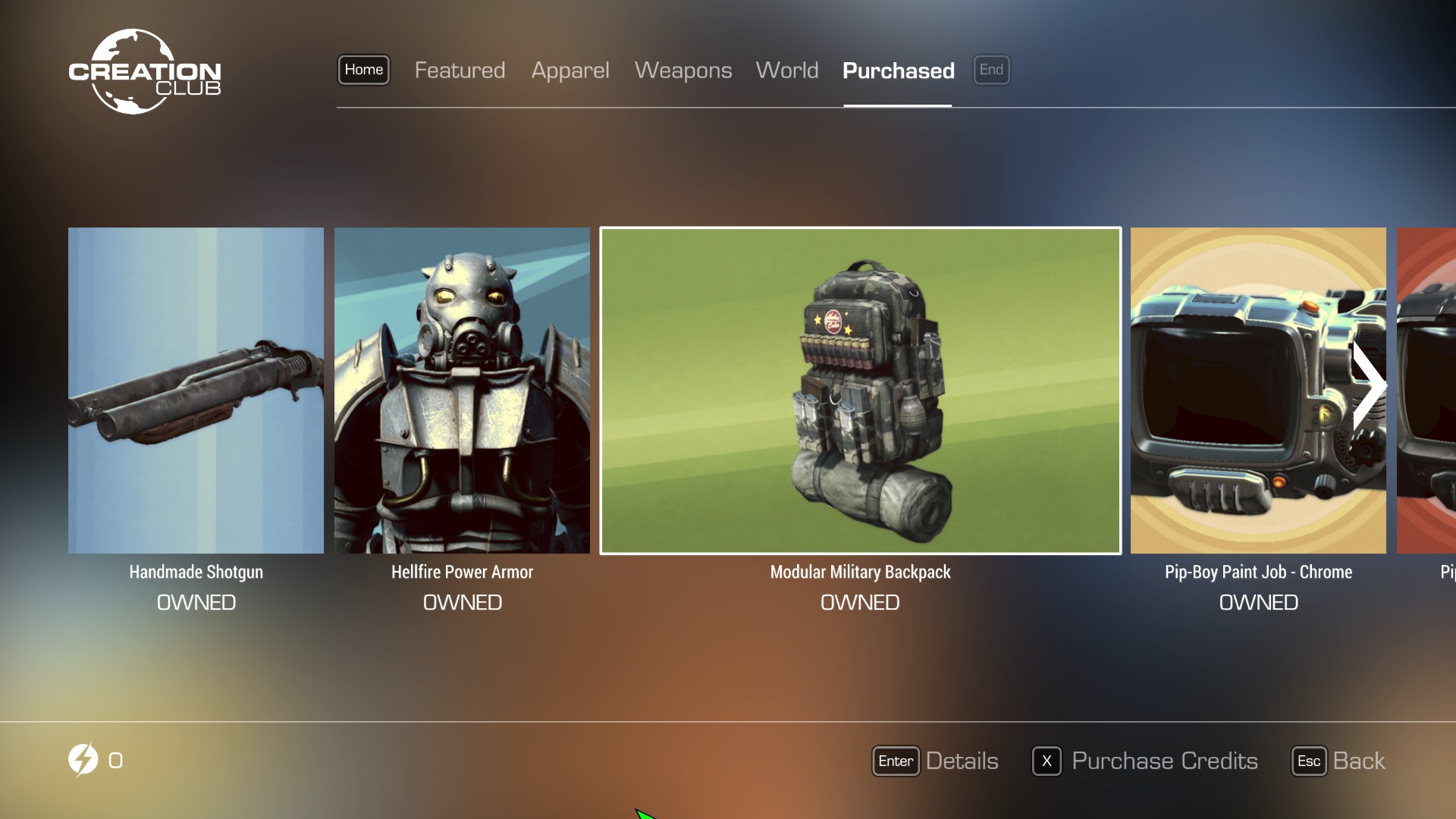Screen dimensions: 1456x819
Task: Click Purchase Credits
Action: (1164, 761)
